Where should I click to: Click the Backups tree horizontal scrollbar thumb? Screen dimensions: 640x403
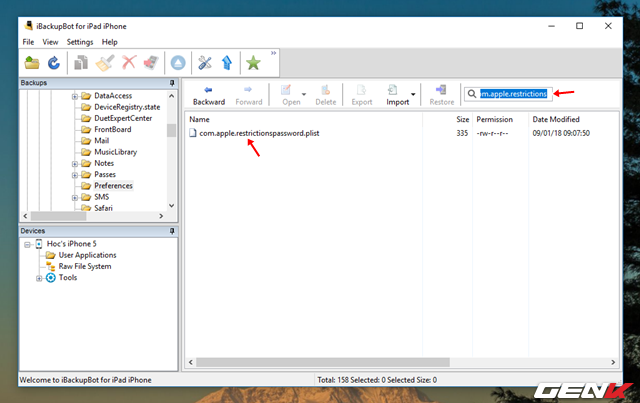click(58, 216)
